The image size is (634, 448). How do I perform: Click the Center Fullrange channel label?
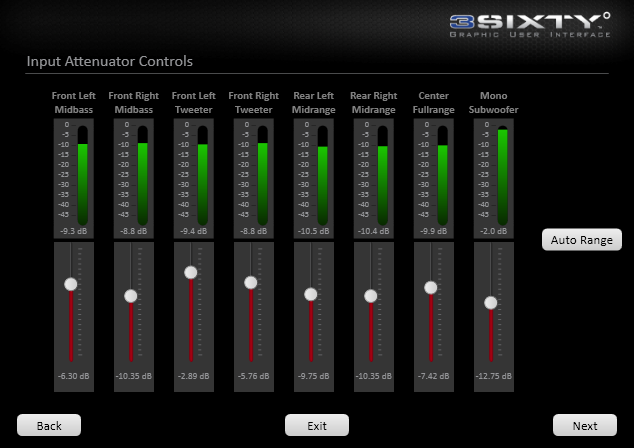tap(433, 103)
